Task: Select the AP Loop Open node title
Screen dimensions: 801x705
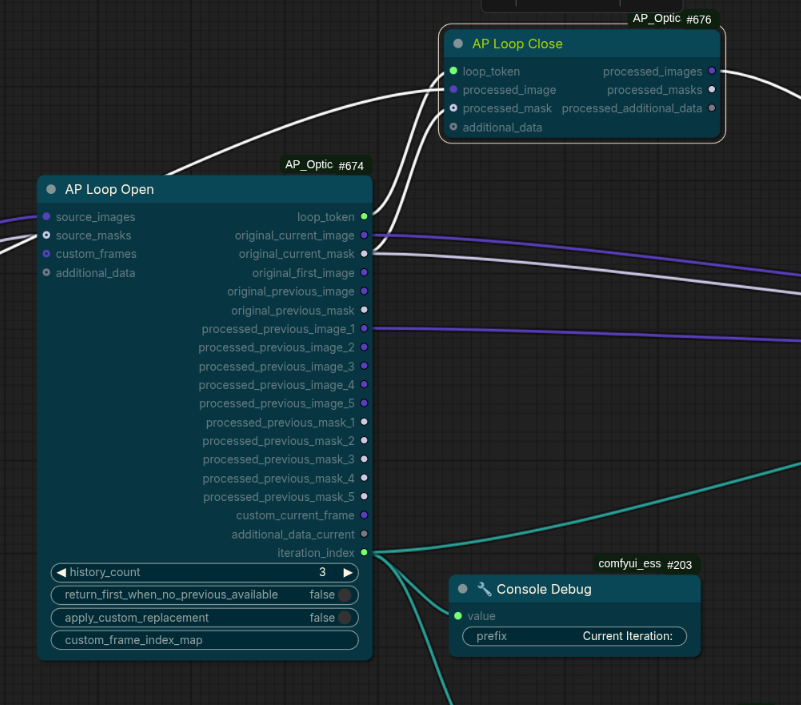Action: [x=109, y=190]
